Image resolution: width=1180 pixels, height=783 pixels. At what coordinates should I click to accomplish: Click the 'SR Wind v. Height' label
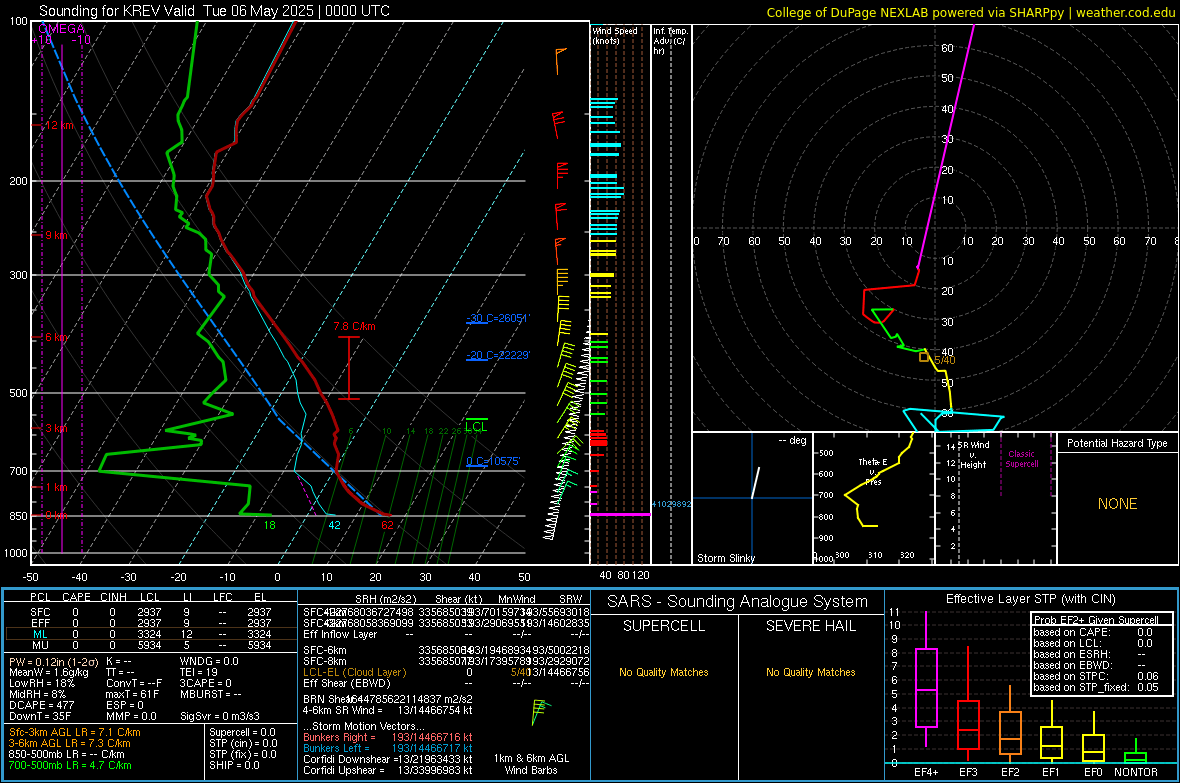pos(973,455)
